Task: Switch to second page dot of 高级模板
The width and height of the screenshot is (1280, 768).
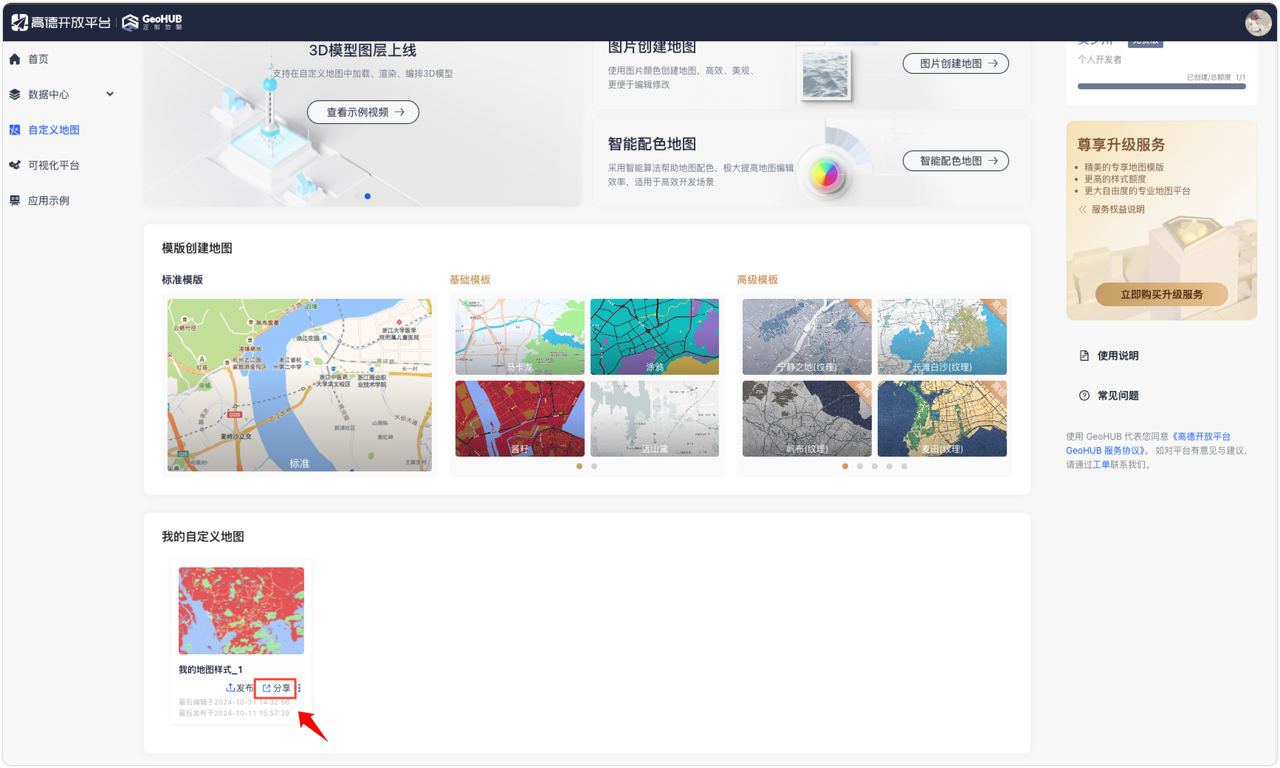Action: [x=860, y=466]
